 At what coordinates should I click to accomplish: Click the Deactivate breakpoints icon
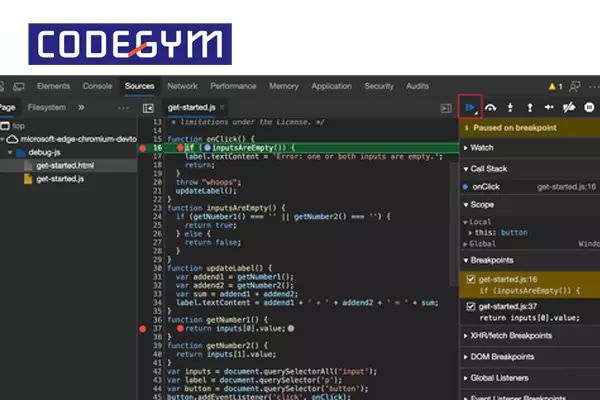568,106
